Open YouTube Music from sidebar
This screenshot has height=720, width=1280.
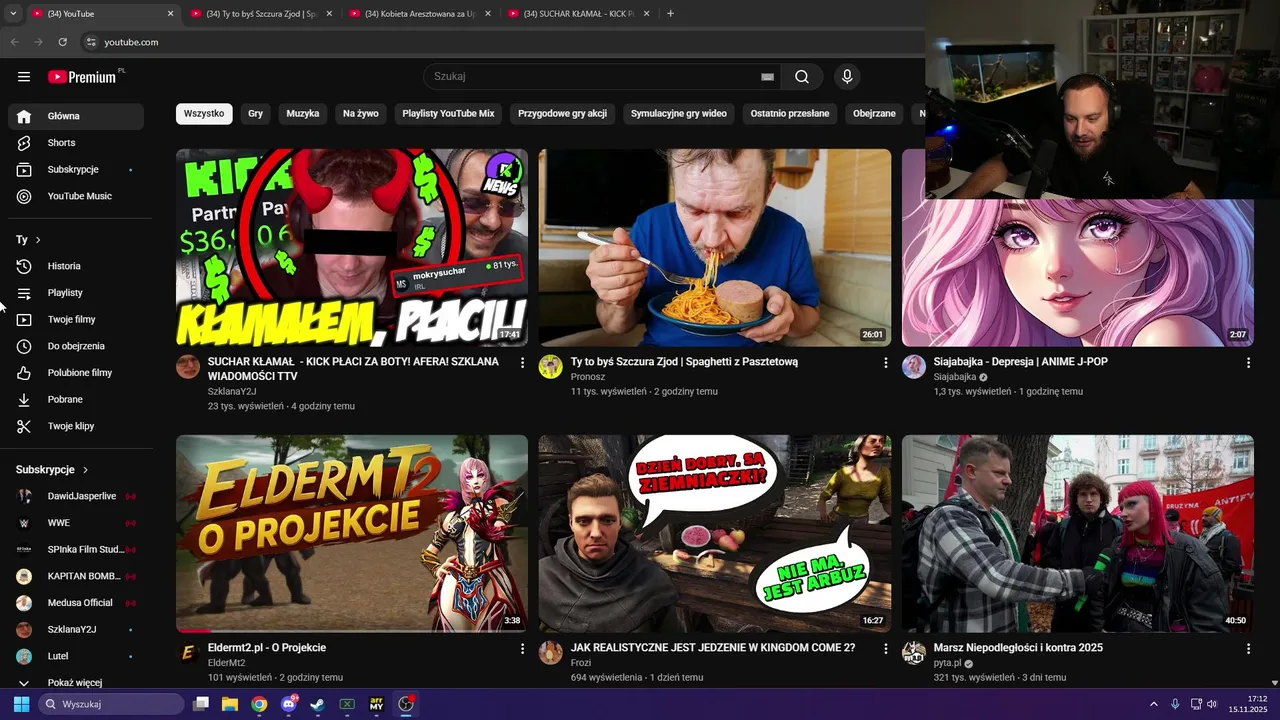(76, 196)
